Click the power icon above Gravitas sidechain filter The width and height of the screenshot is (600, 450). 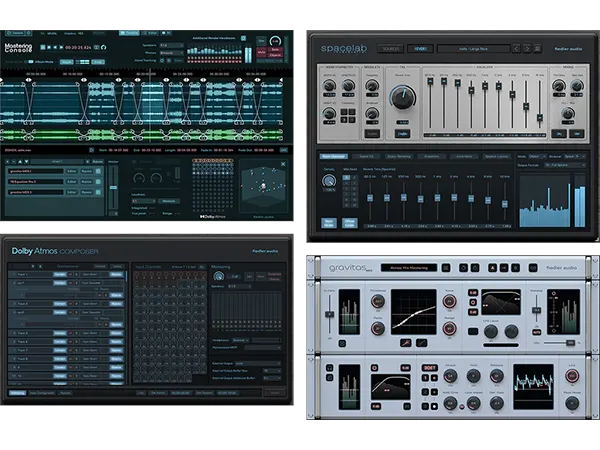374,368
